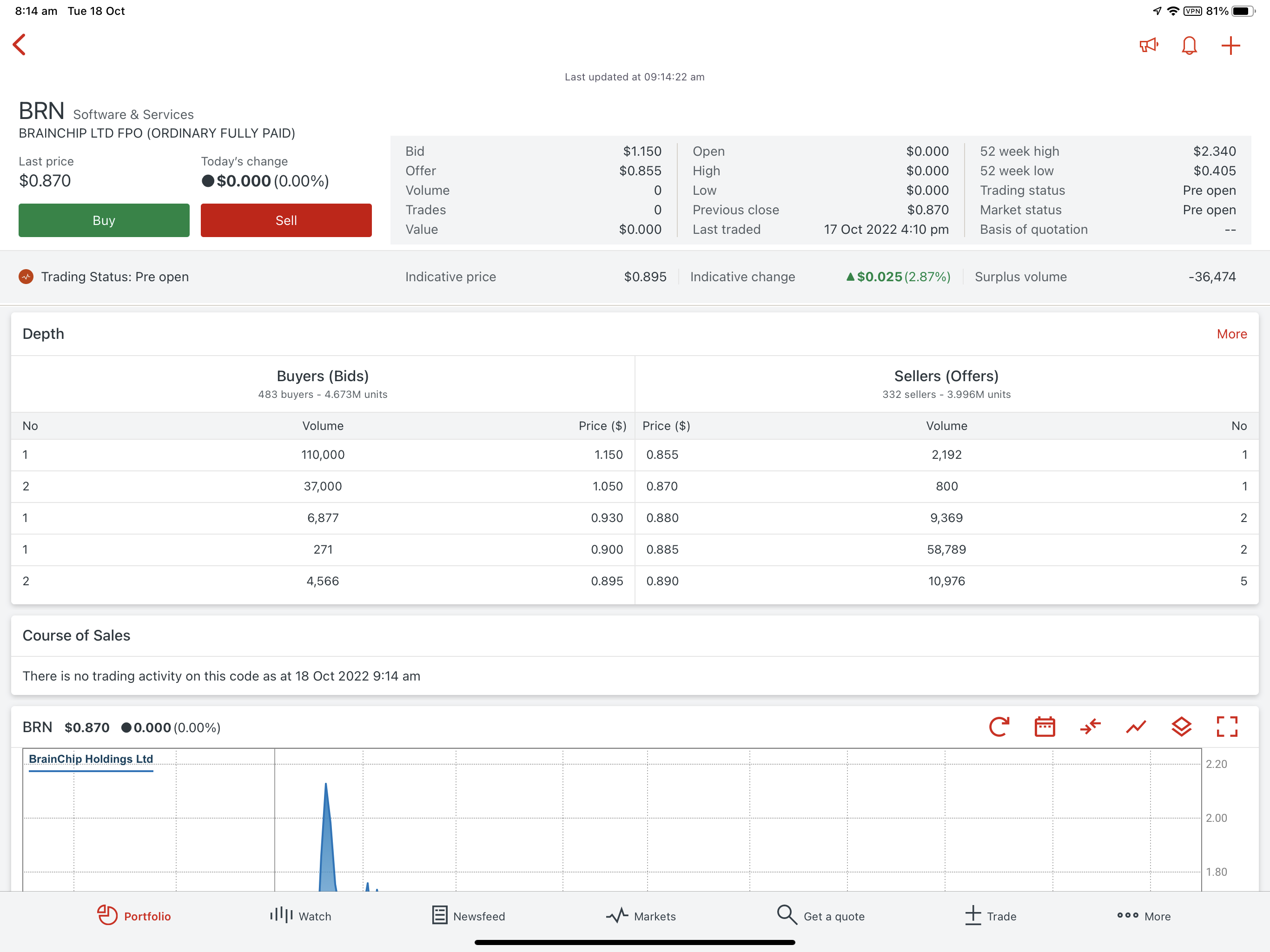The height and width of the screenshot is (952, 1270).
Task: Select offer row with volume 2,192
Action: point(947,455)
